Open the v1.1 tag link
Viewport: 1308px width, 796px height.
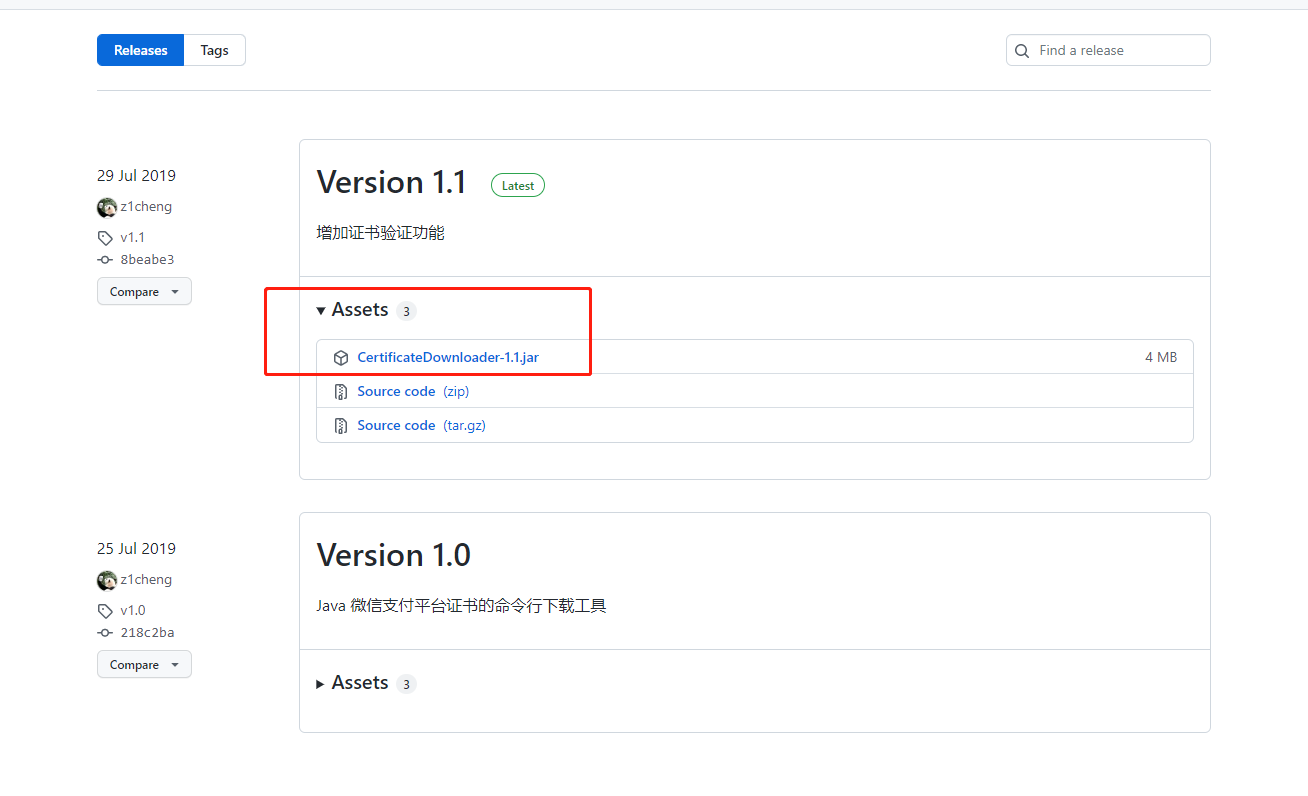(133, 238)
